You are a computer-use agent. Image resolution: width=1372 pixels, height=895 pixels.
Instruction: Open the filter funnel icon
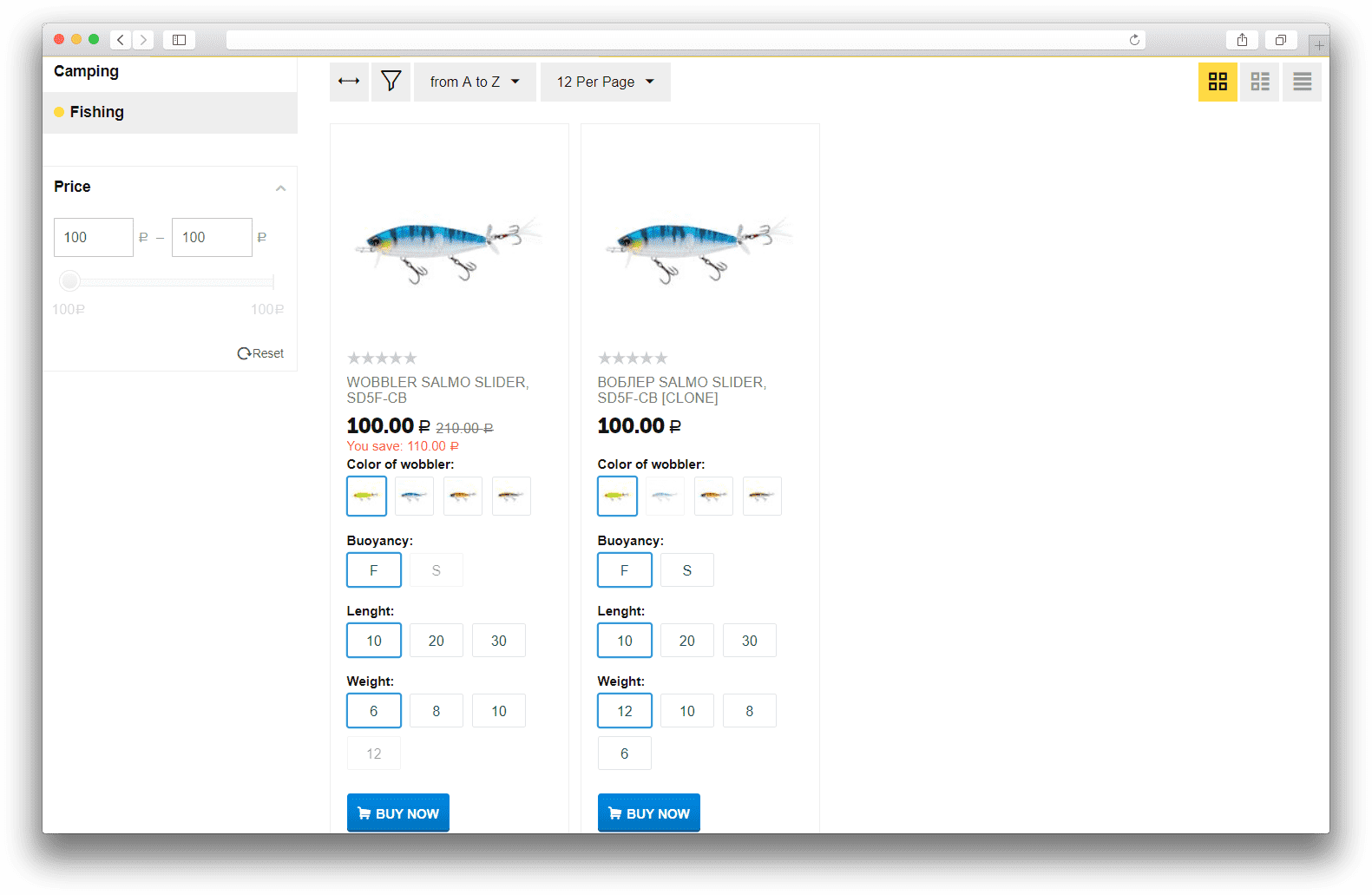(391, 82)
